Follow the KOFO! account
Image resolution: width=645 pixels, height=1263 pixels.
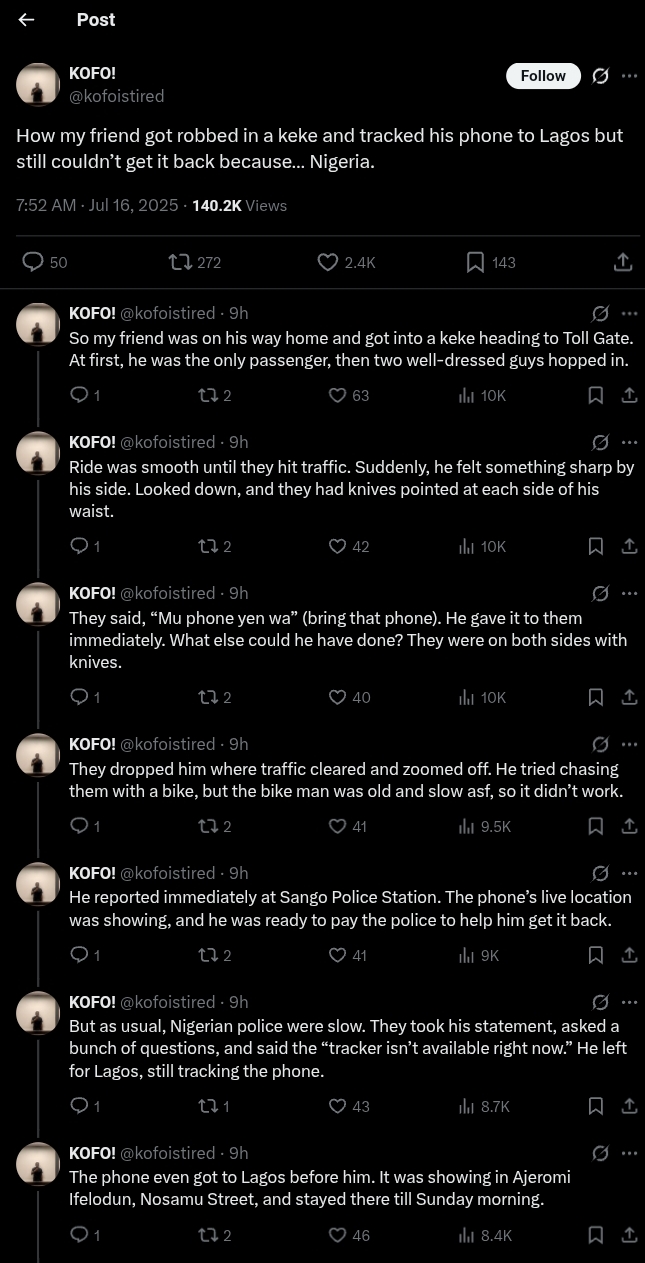coord(543,76)
